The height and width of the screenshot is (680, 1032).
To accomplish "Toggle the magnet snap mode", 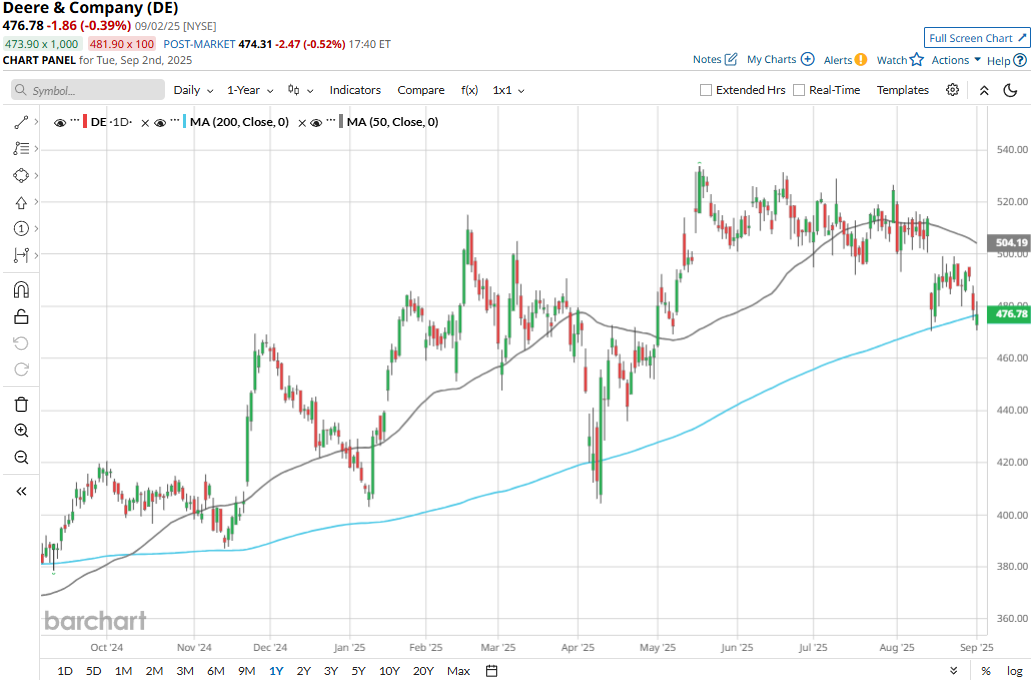I will [x=21, y=290].
